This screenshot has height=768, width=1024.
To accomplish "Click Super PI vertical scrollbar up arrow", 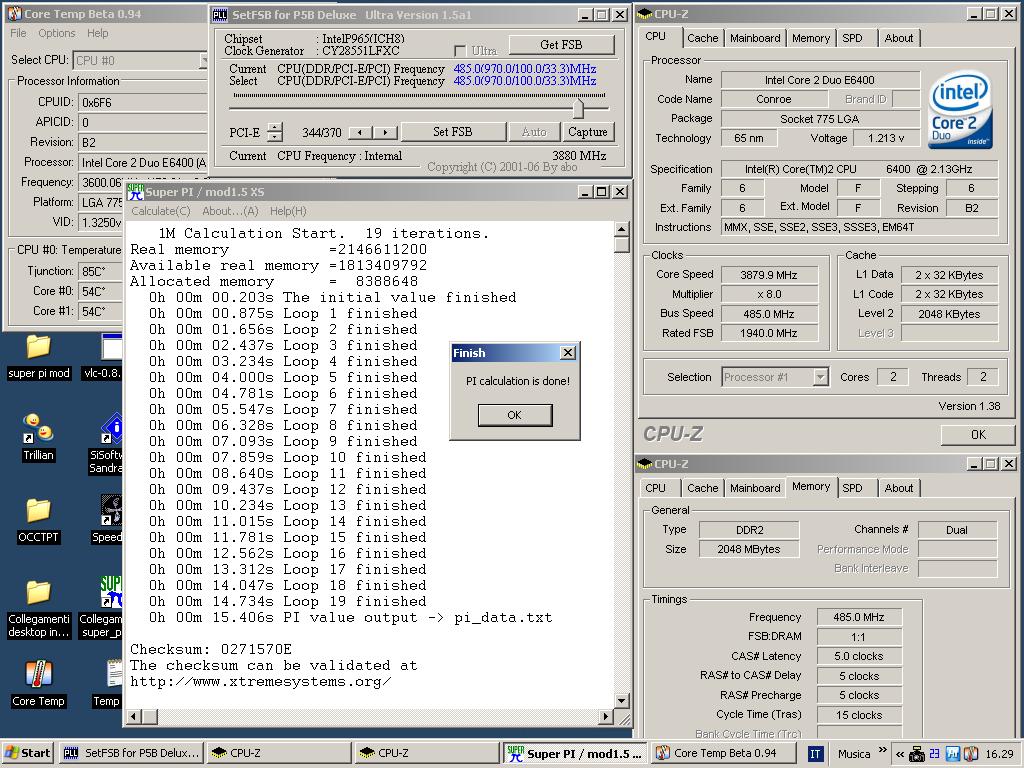I will coord(622,229).
